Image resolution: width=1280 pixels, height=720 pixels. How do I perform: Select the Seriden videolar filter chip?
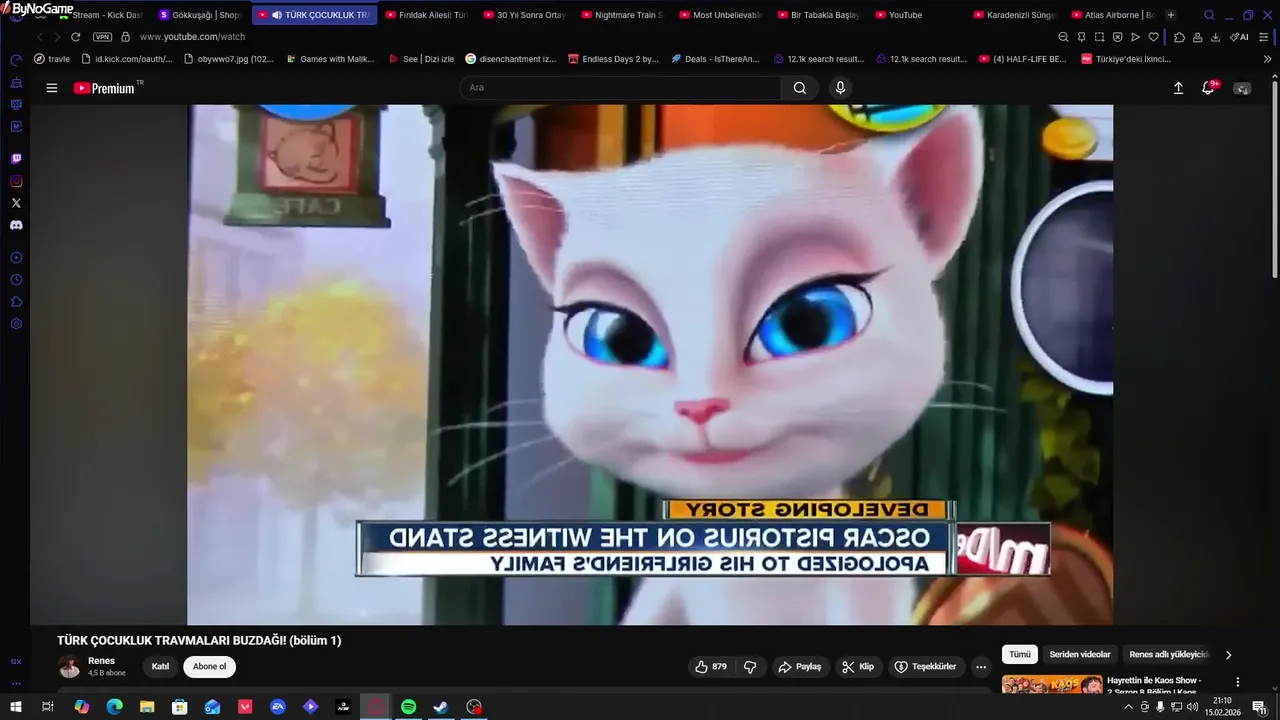tap(1080, 655)
